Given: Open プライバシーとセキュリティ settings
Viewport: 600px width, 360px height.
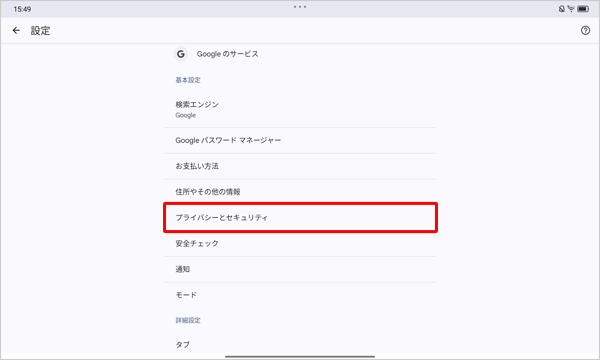Looking at the screenshot, I should [300, 217].
